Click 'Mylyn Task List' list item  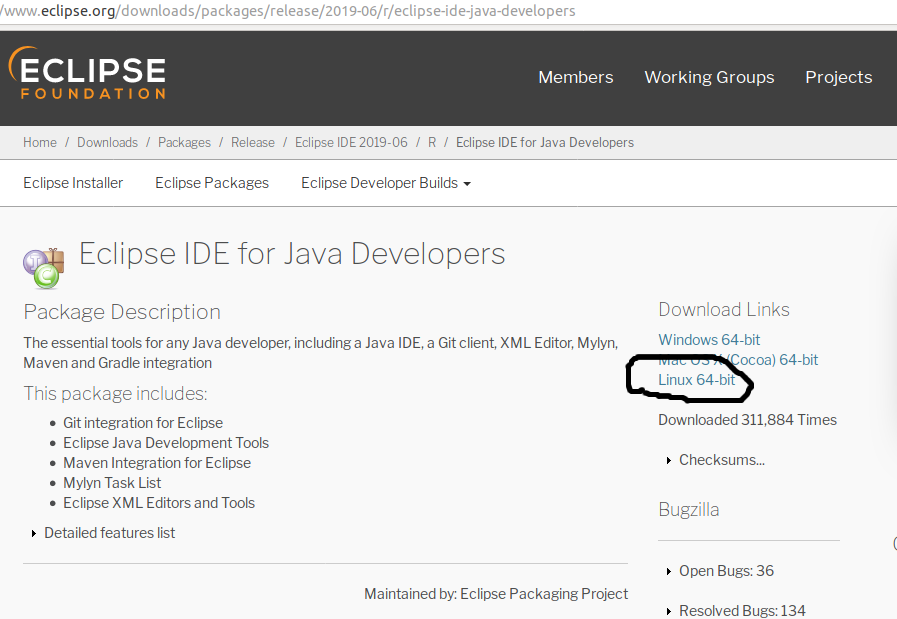tap(112, 483)
